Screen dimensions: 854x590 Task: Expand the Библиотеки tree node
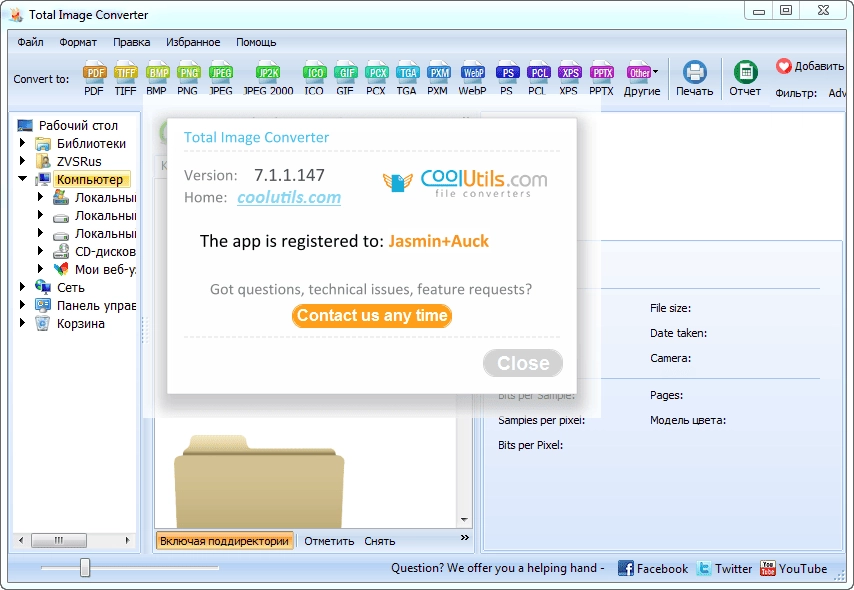click(x=22, y=143)
